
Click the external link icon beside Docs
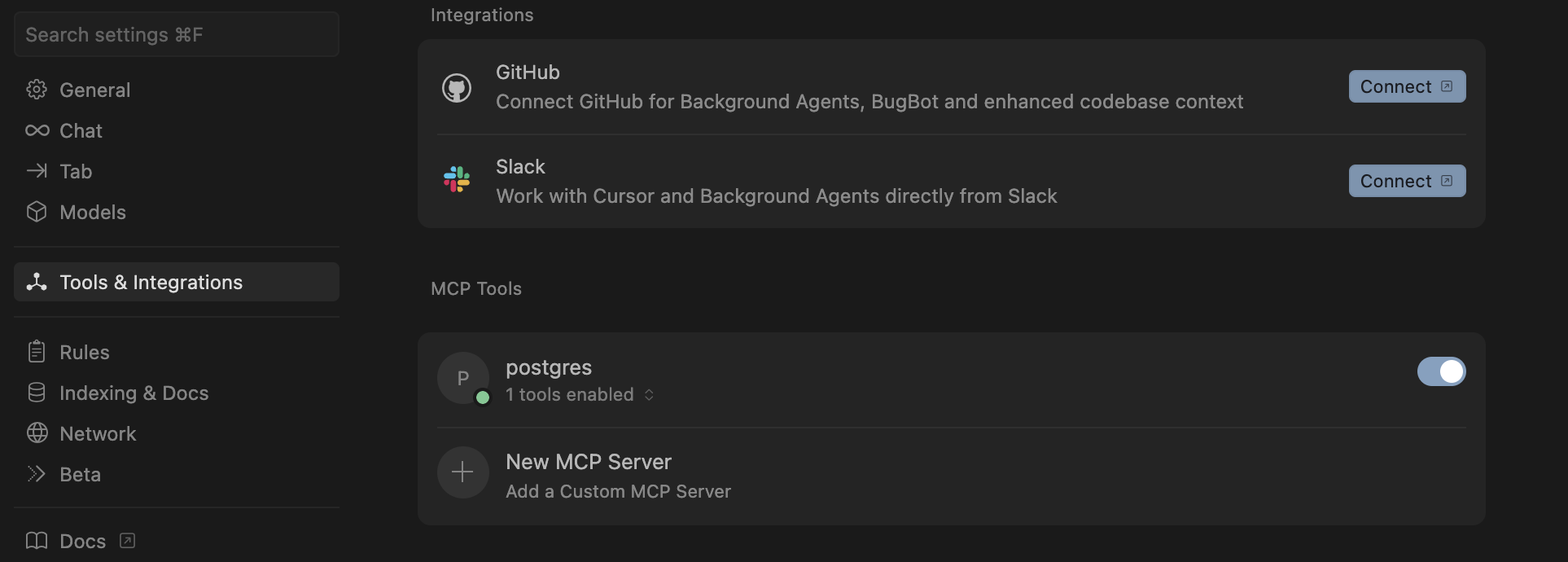pos(127,541)
